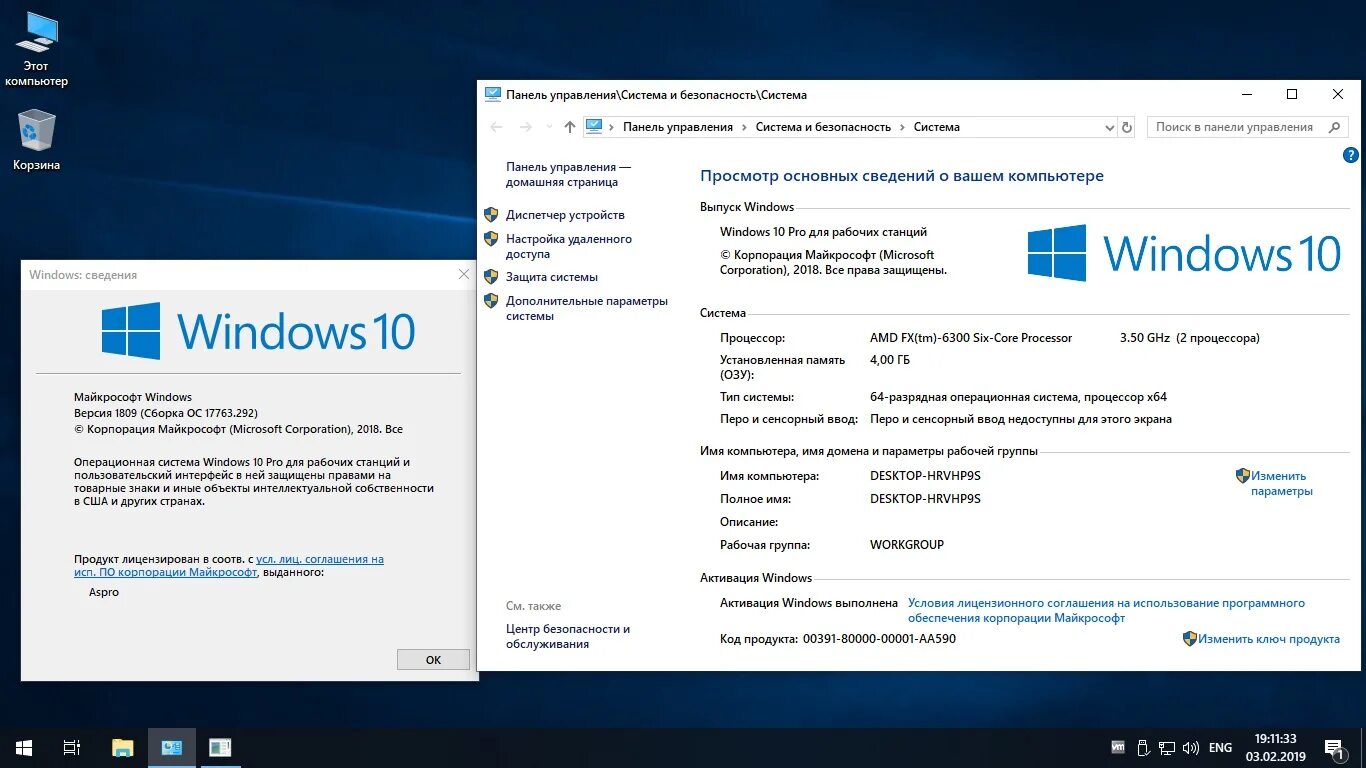Screen dimensions: 1366x768
Task: Open the recent locations dropdown arrow
Action: (548, 127)
